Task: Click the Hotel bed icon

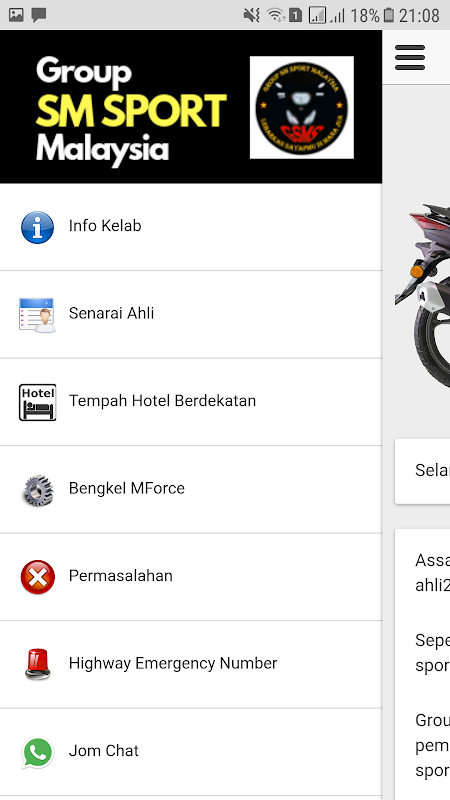Action: [37, 402]
